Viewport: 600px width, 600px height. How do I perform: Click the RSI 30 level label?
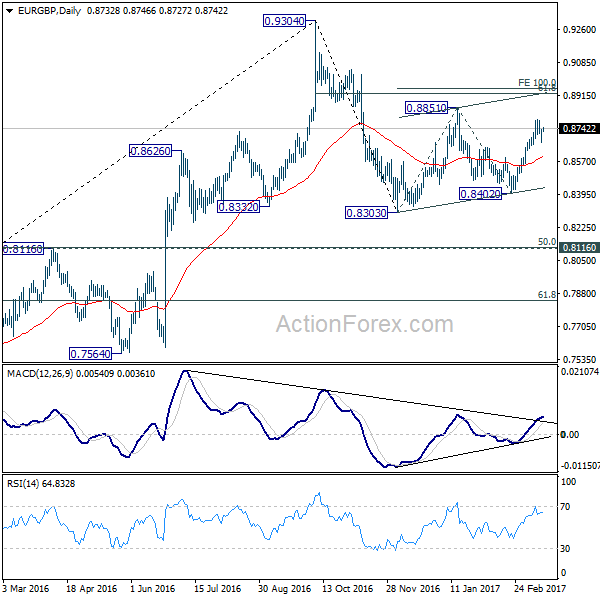coord(565,548)
